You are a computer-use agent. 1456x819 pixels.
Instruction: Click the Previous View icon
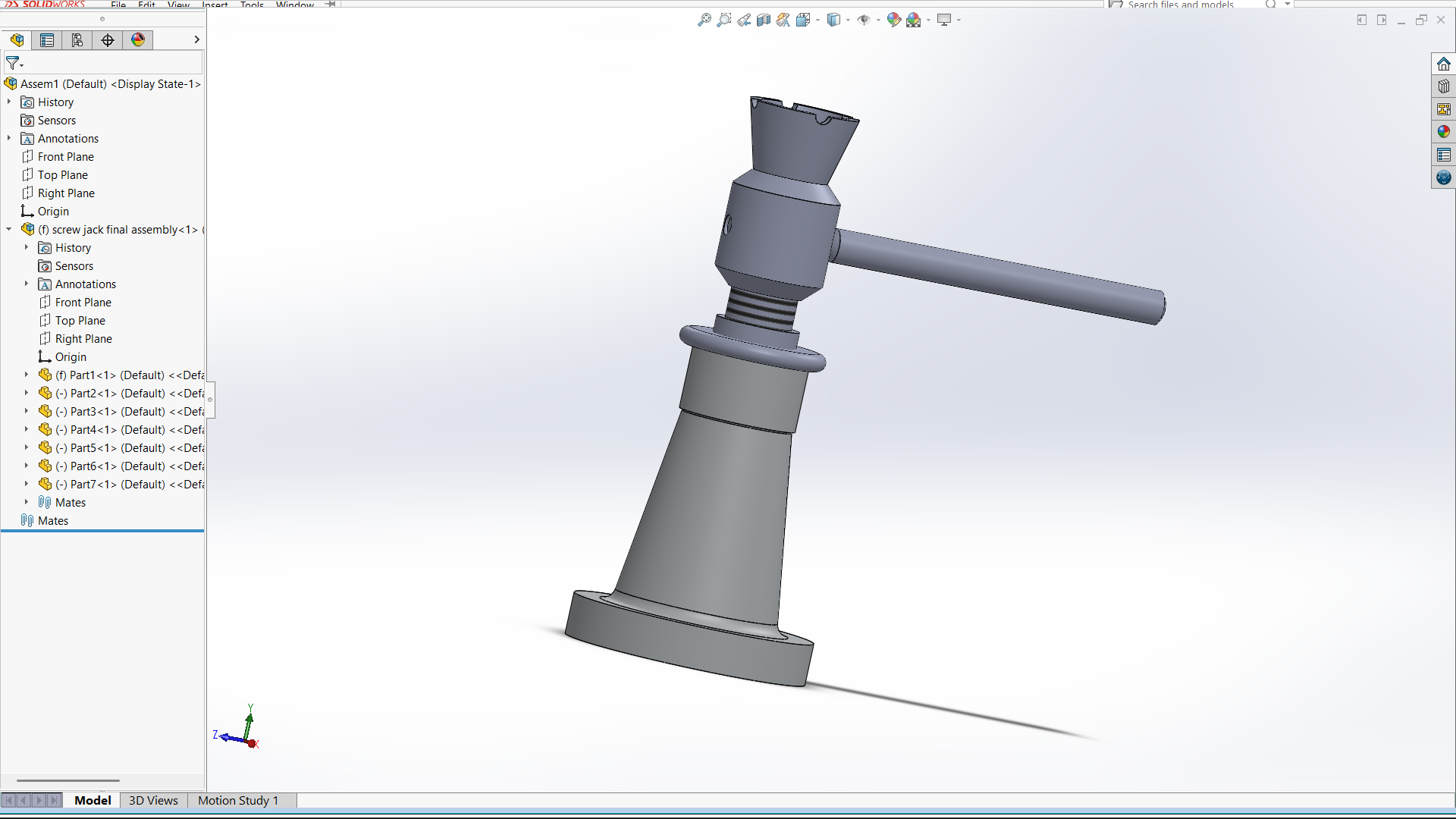(744, 20)
